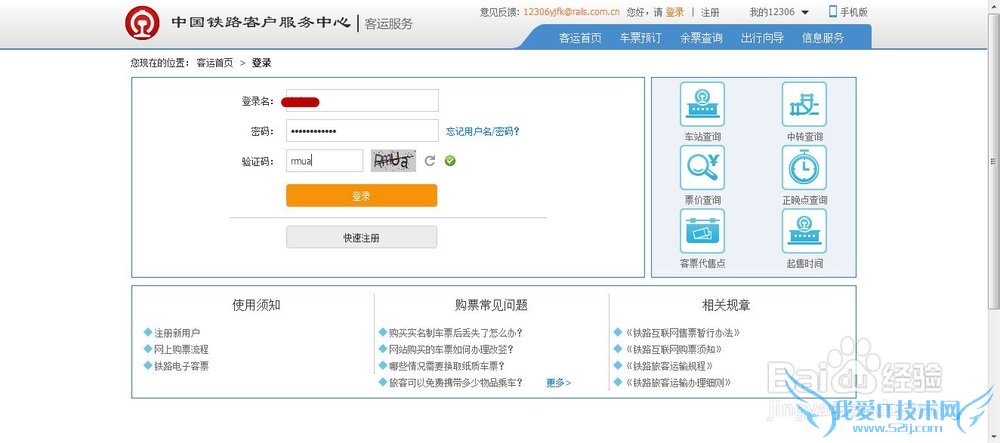Open 《铁路旅客运输规程》 link
This screenshot has width=1000, height=443.
click(x=670, y=366)
